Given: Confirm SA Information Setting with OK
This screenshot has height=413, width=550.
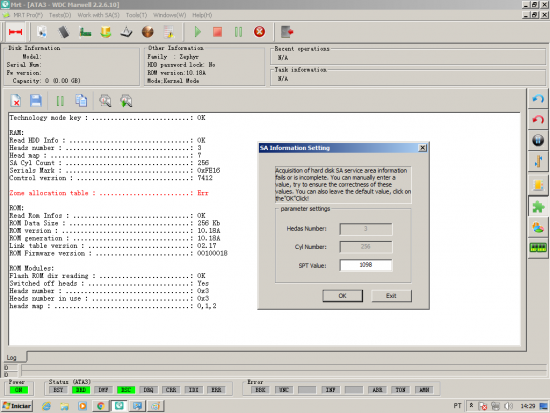Looking at the screenshot, I should click(342, 296).
